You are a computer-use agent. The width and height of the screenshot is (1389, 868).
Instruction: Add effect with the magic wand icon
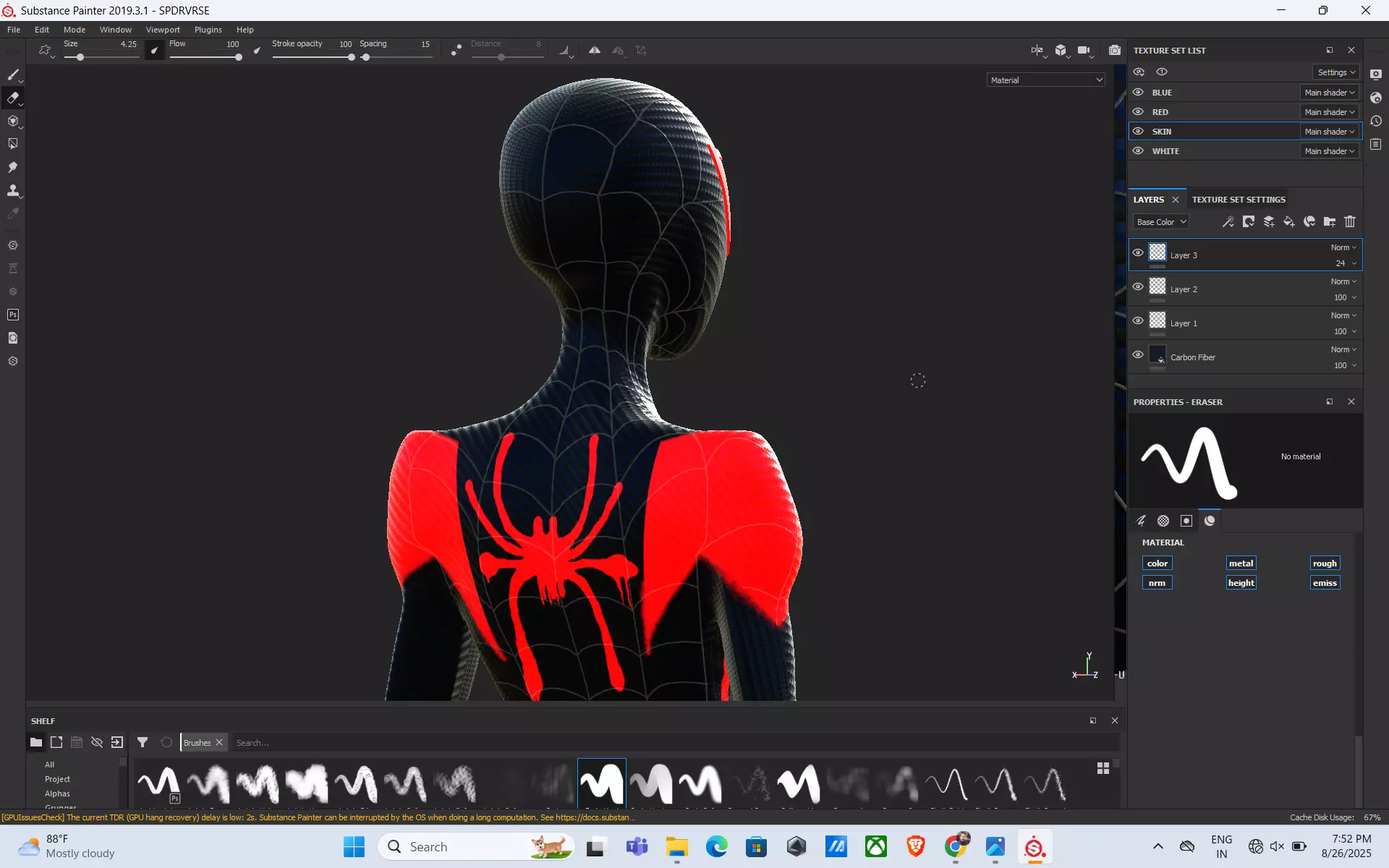pos(1228,222)
